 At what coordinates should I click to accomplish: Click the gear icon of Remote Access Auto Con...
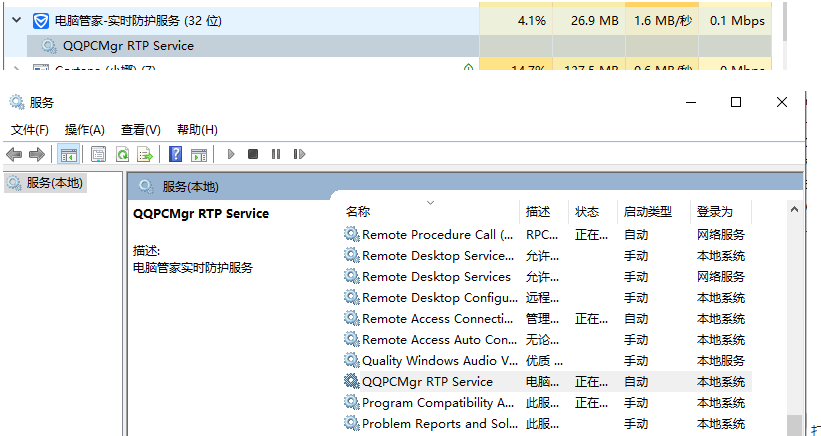click(351, 339)
